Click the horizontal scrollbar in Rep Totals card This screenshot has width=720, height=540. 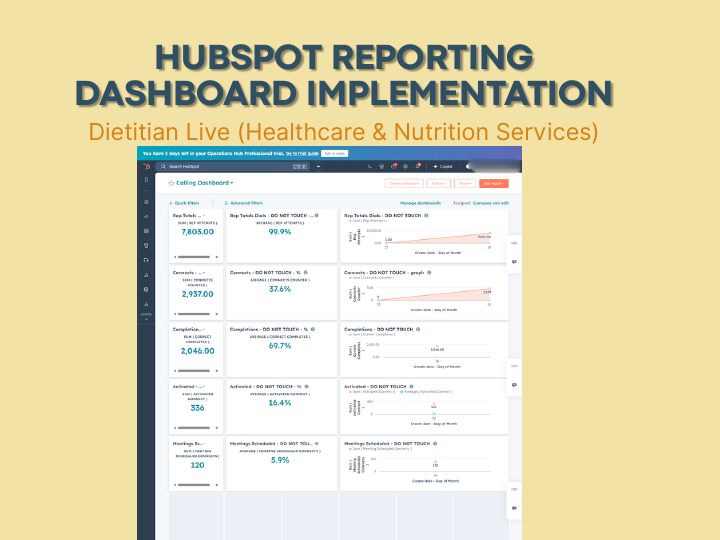(x=194, y=257)
